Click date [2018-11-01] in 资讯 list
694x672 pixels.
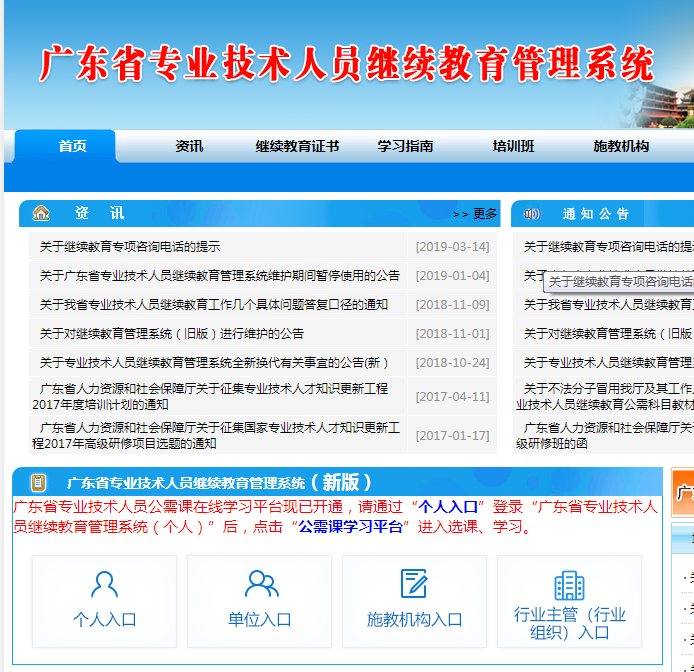click(452, 334)
